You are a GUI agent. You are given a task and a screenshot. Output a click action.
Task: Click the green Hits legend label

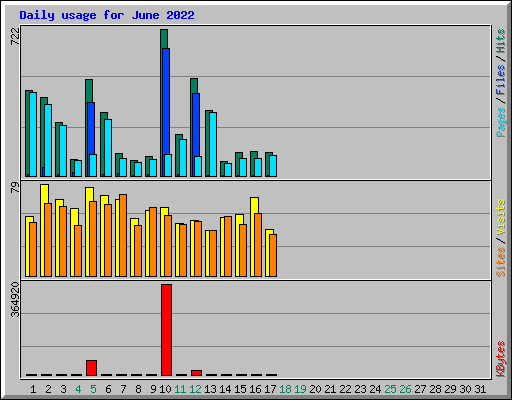500,41
